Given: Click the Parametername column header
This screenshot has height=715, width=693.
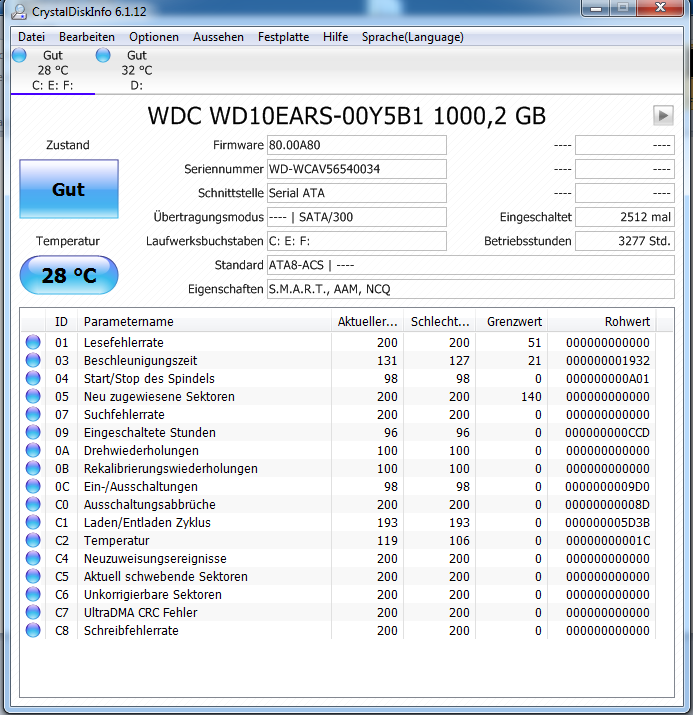Looking at the screenshot, I should pyautogui.click(x=204, y=321).
